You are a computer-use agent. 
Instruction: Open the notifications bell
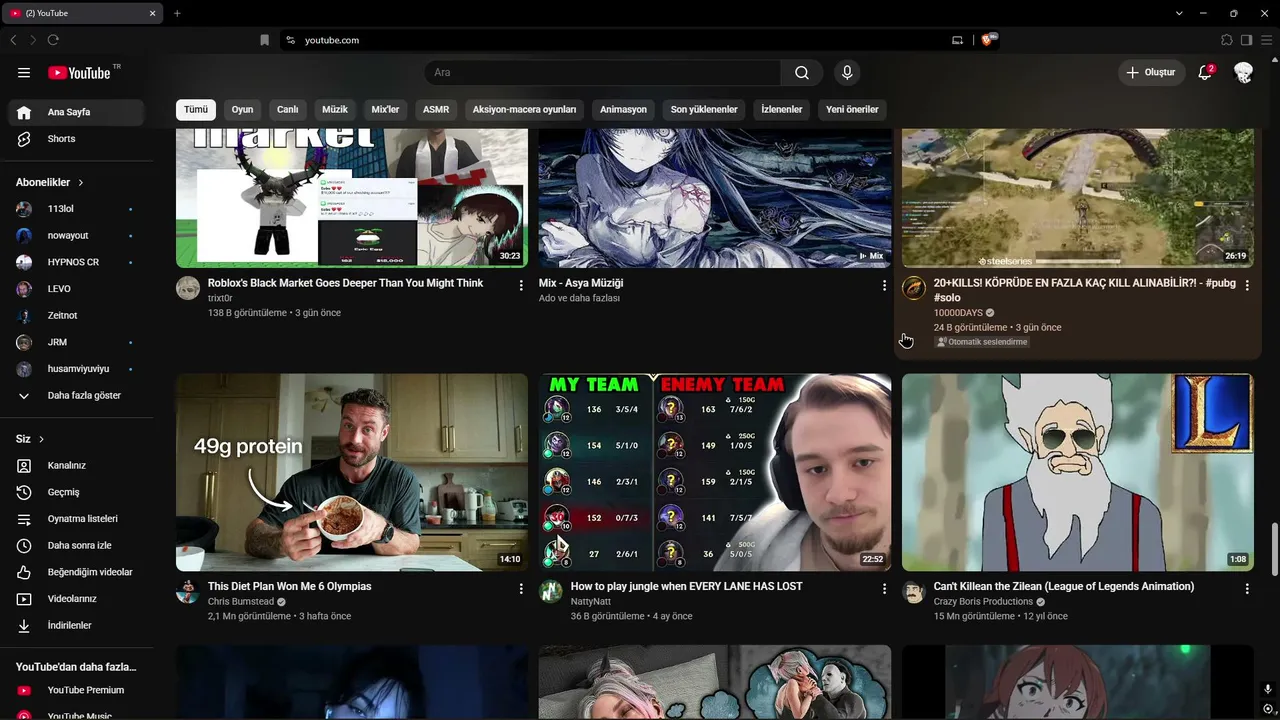(1205, 73)
